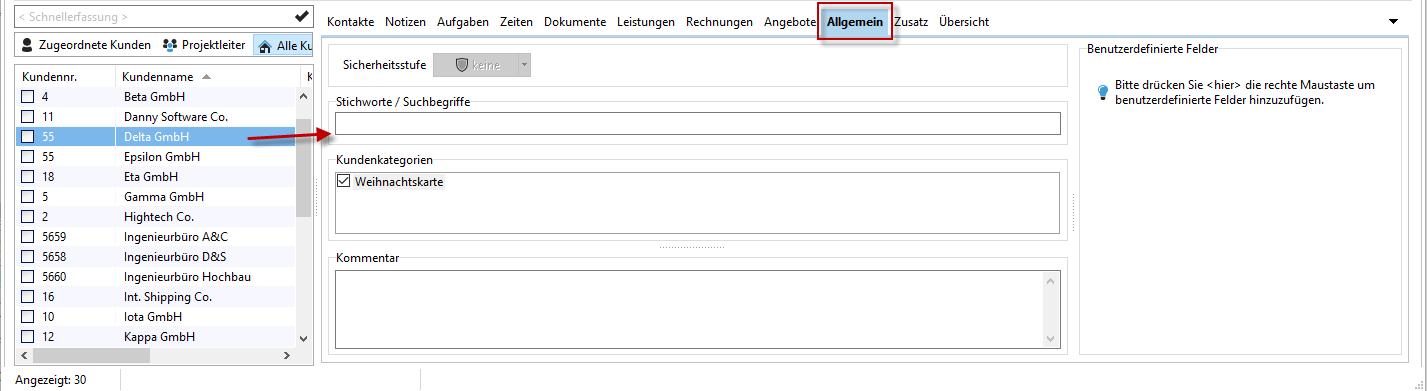1427x391 pixels.
Task: Select the Allgemein tab
Action: point(855,22)
